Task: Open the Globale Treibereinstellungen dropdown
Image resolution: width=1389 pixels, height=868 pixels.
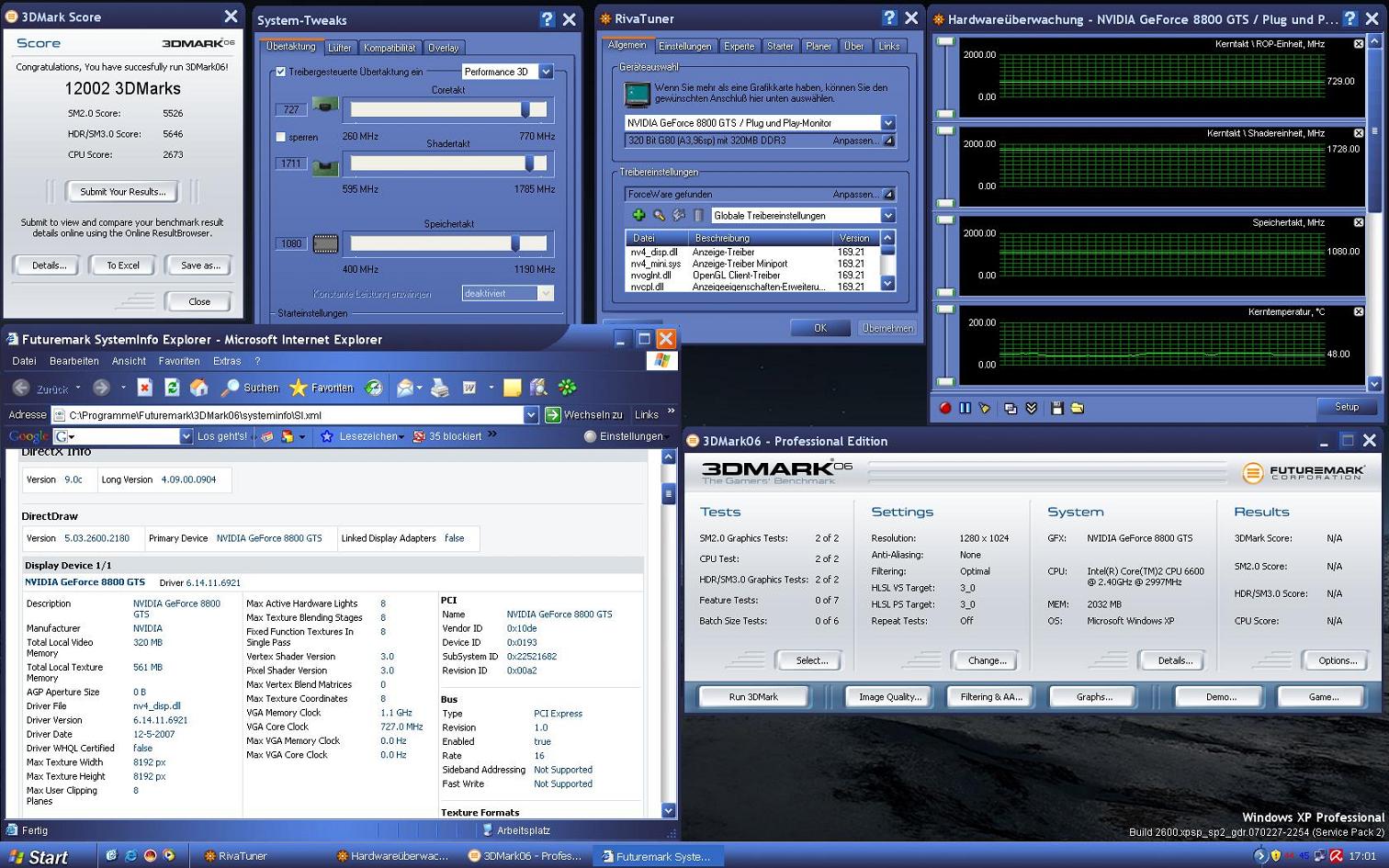Action: 888,216
